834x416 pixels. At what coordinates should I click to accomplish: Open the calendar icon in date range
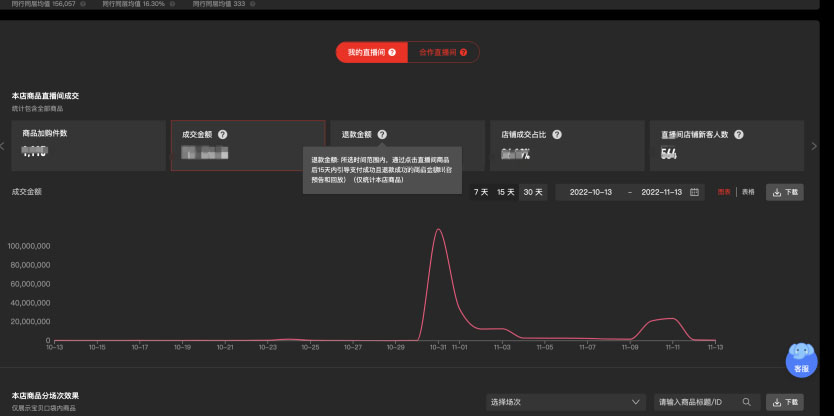tap(694, 192)
